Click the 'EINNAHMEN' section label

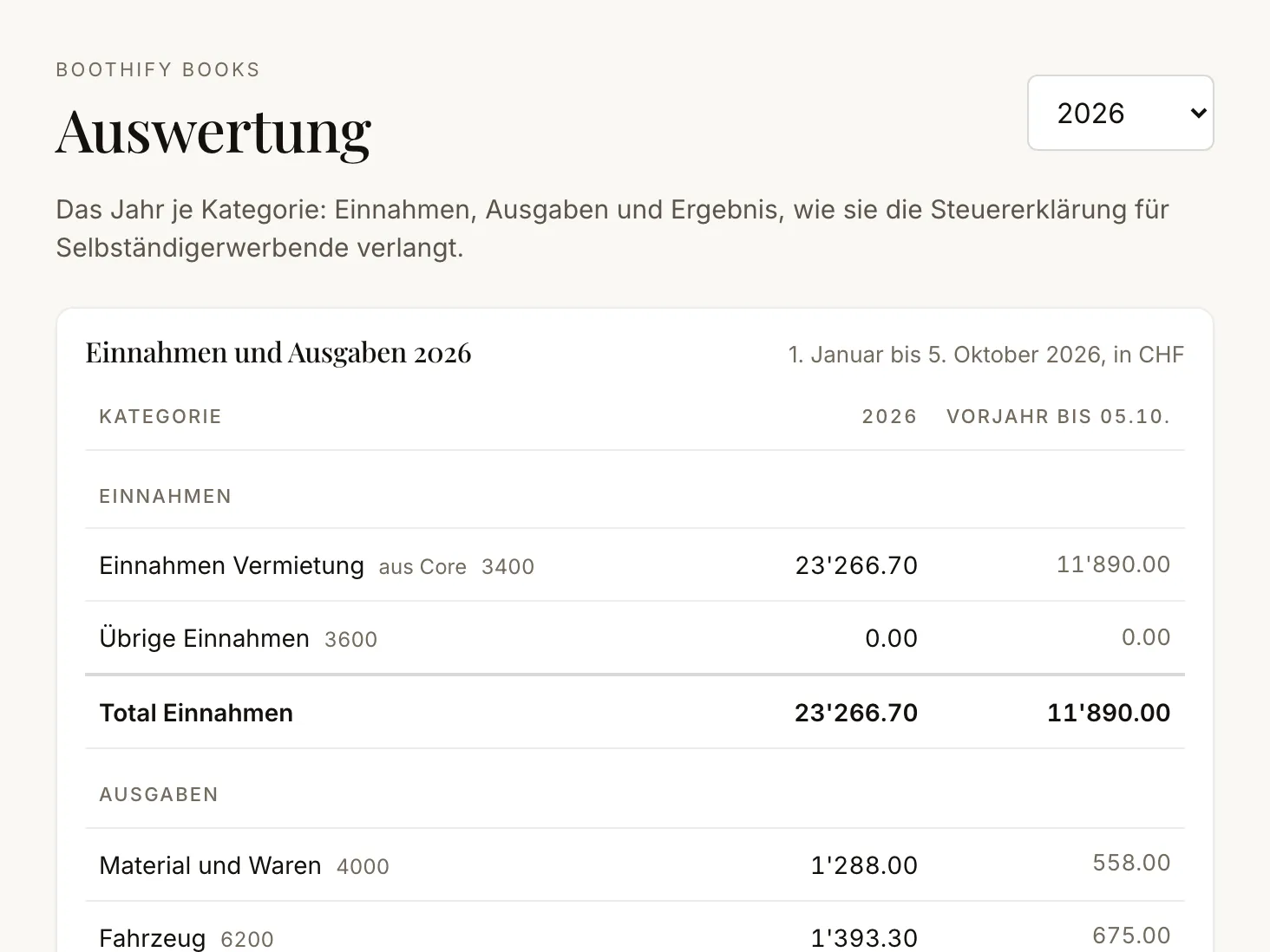(x=166, y=497)
